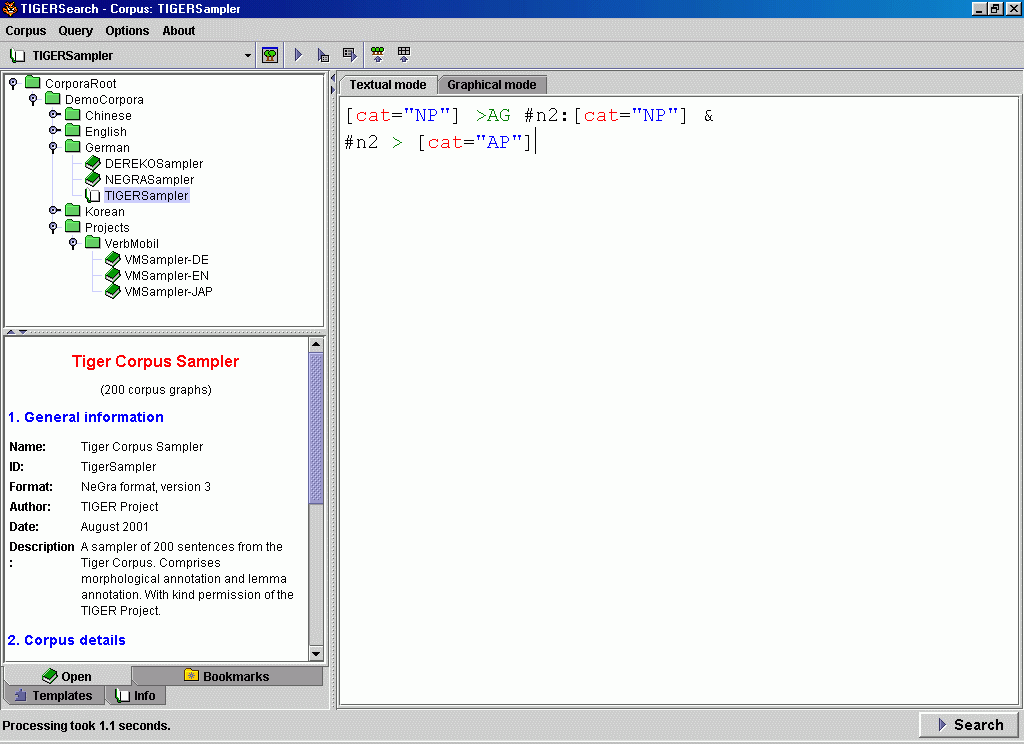Click the VMSampler-EN green book icon
The height and width of the screenshot is (744, 1024).
(112, 275)
